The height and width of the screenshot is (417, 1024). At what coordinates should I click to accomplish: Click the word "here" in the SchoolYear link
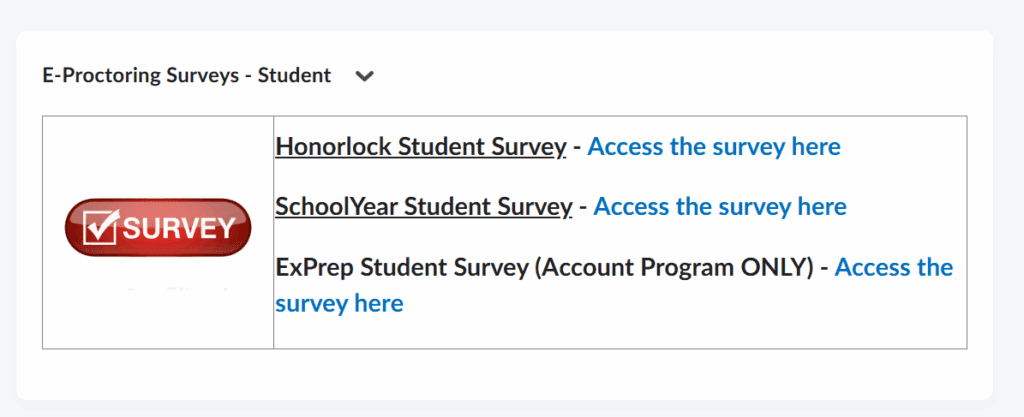click(822, 207)
